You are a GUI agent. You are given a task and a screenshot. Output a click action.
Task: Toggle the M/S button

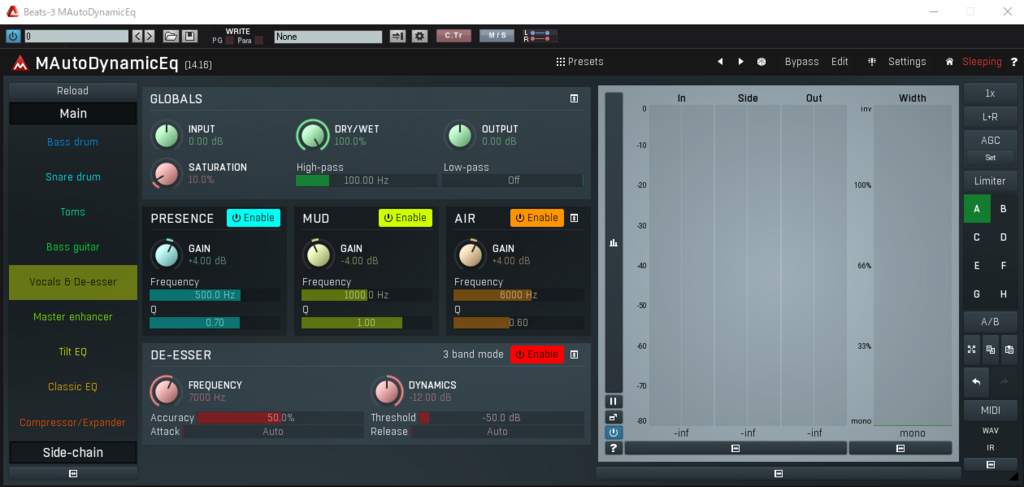pos(497,36)
